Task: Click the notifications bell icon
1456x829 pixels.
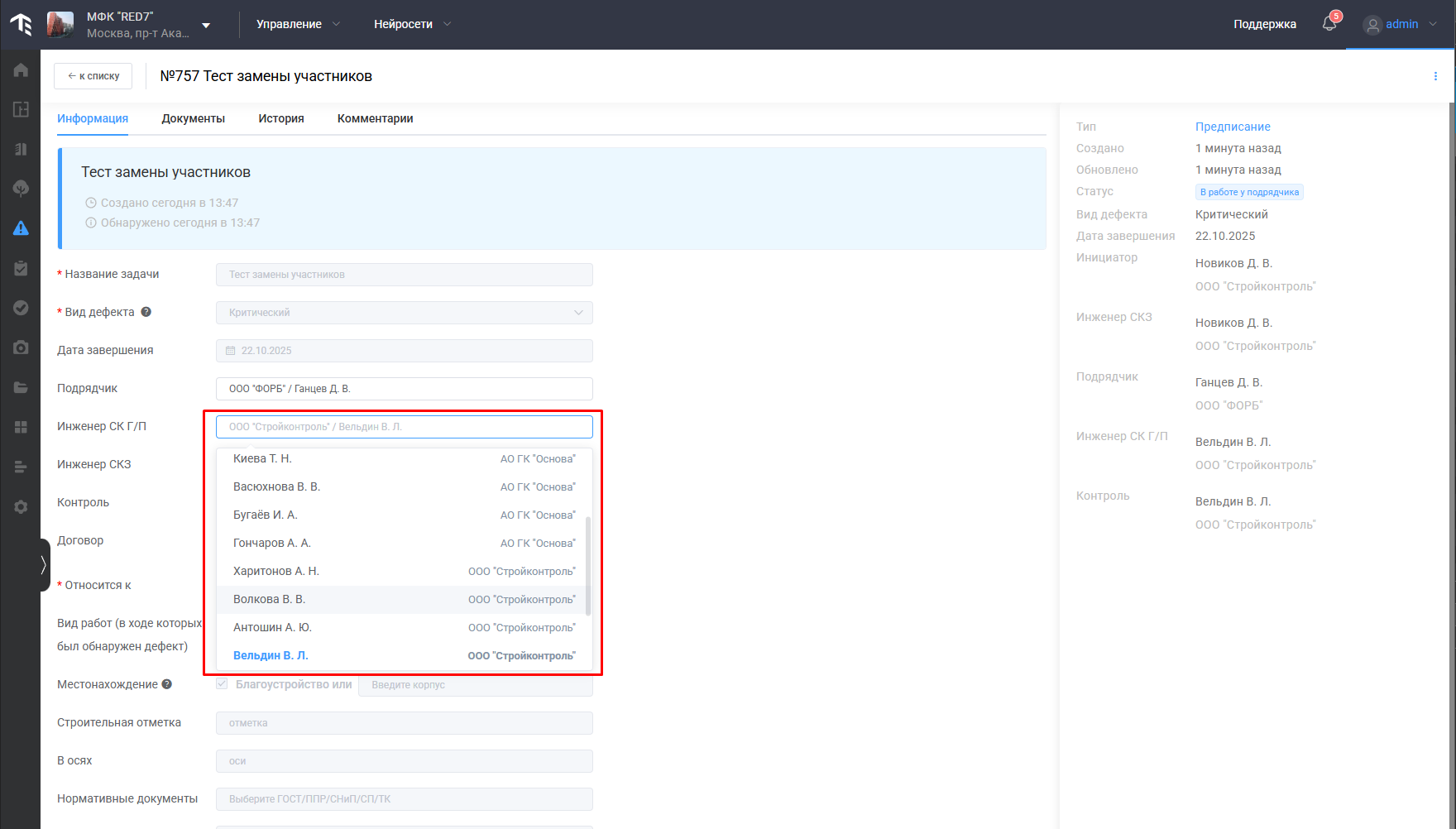Action: click(x=1329, y=24)
